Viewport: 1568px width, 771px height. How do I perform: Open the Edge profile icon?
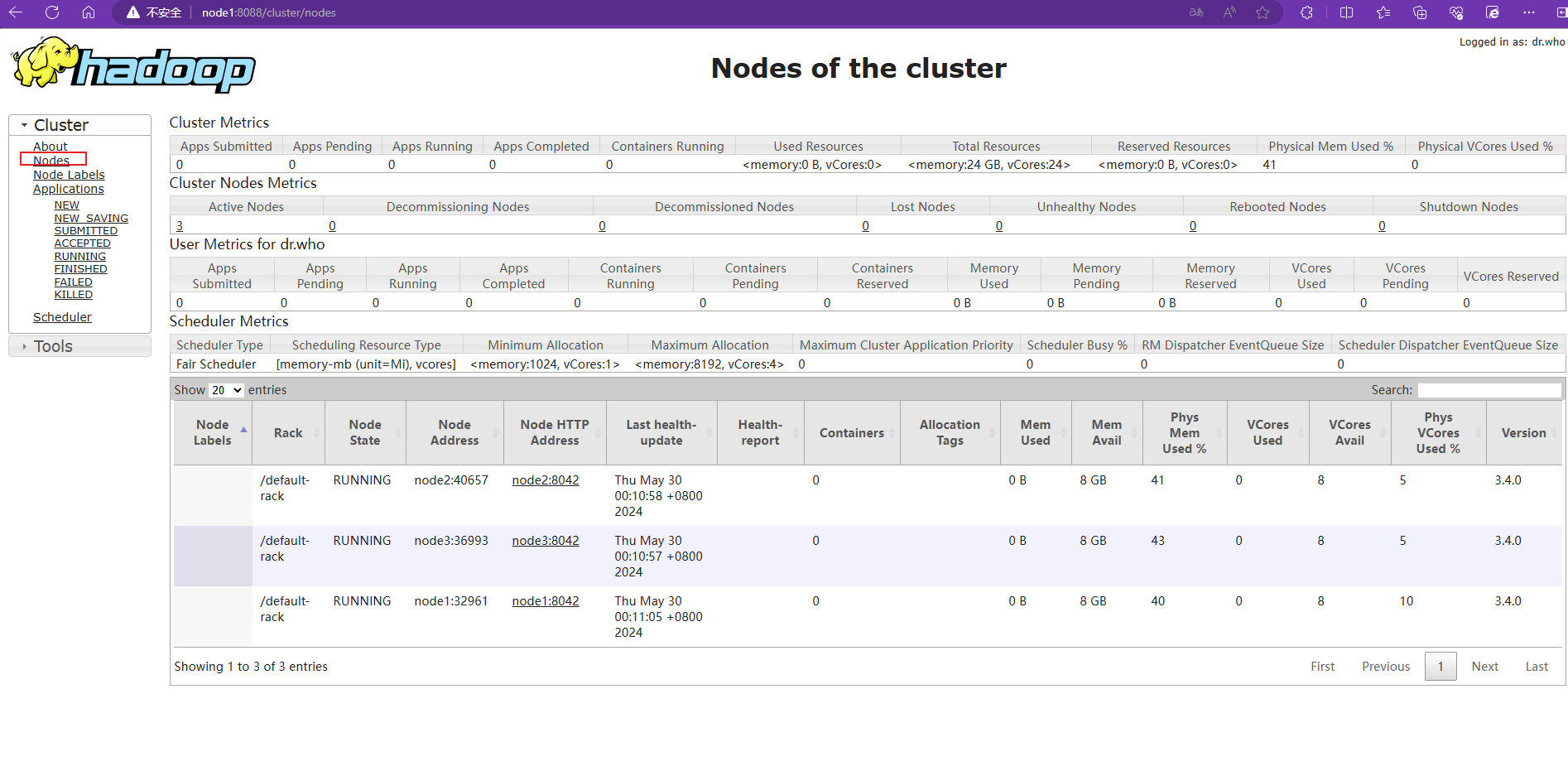(x=1493, y=12)
